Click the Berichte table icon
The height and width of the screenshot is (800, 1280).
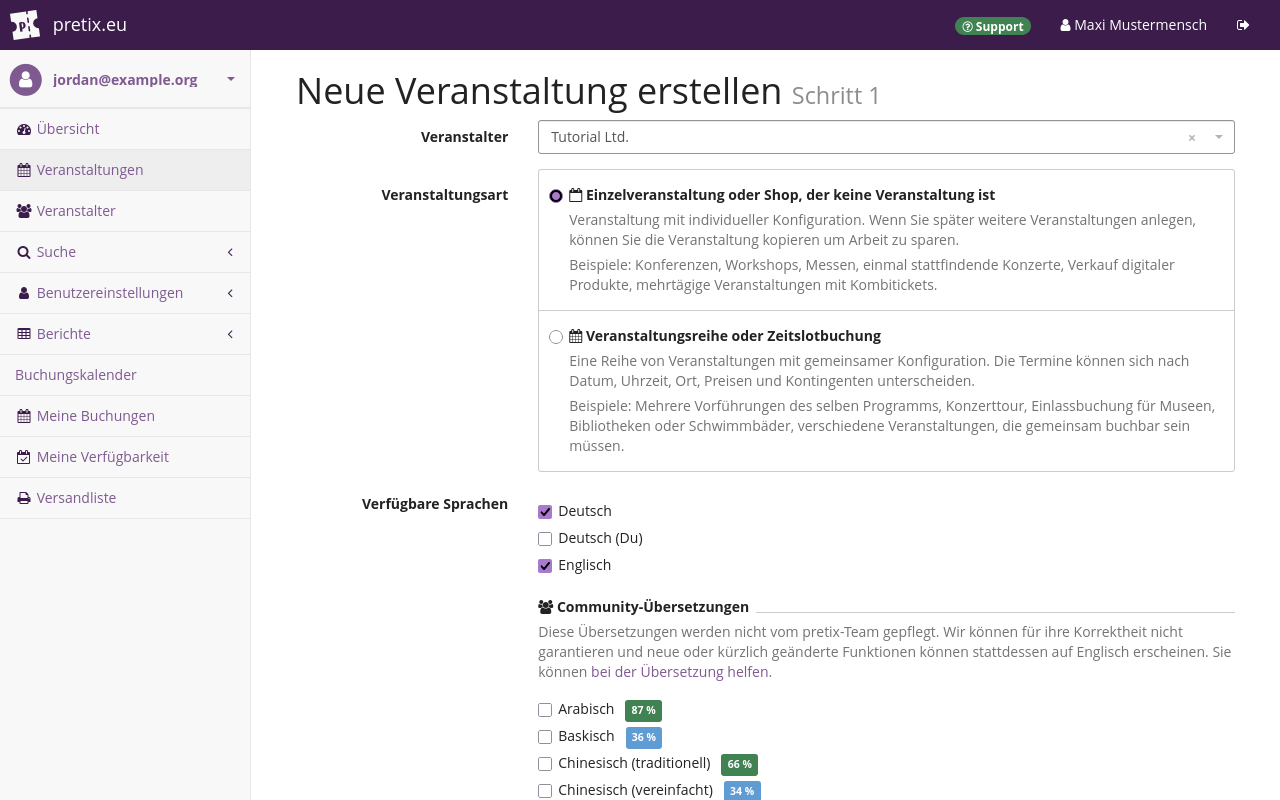pos(24,334)
